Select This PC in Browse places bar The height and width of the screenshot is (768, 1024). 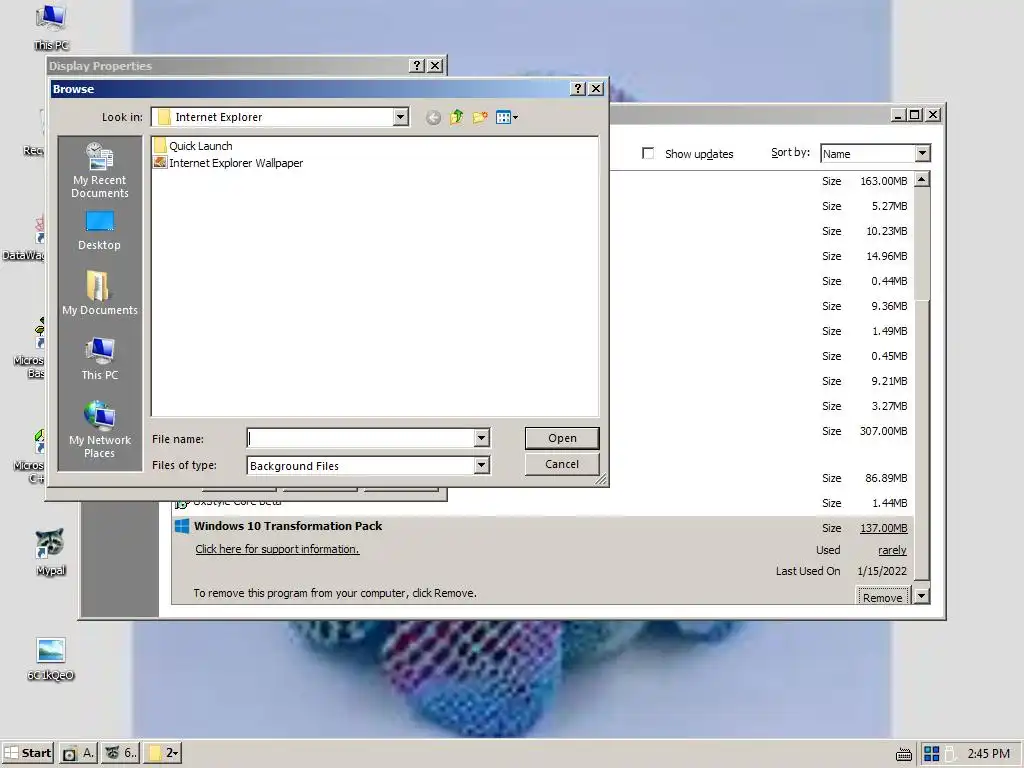[99, 359]
